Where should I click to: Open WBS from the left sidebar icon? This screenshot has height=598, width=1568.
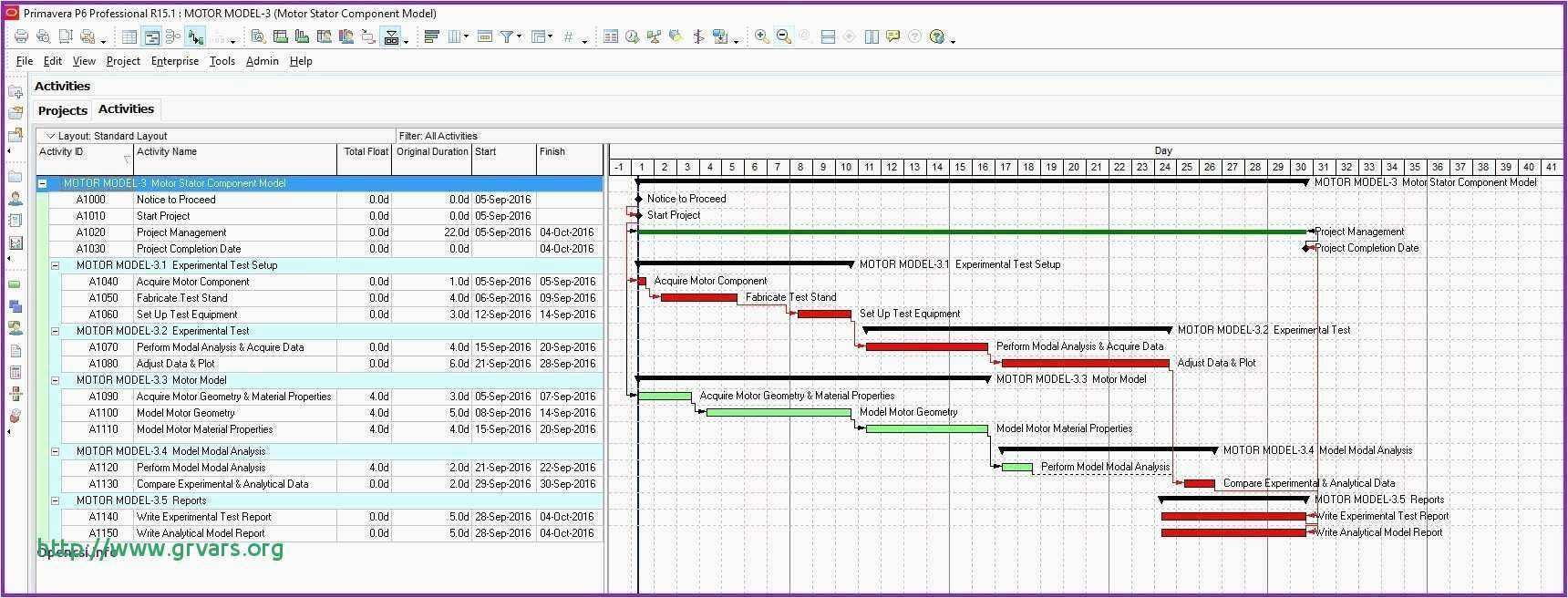click(x=15, y=306)
